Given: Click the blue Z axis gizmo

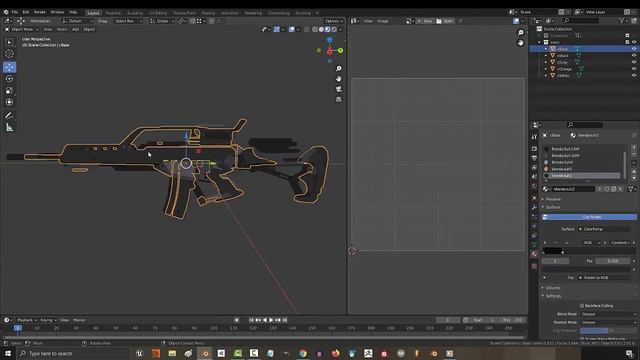Looking at the screenshot, I should [329, 40].
